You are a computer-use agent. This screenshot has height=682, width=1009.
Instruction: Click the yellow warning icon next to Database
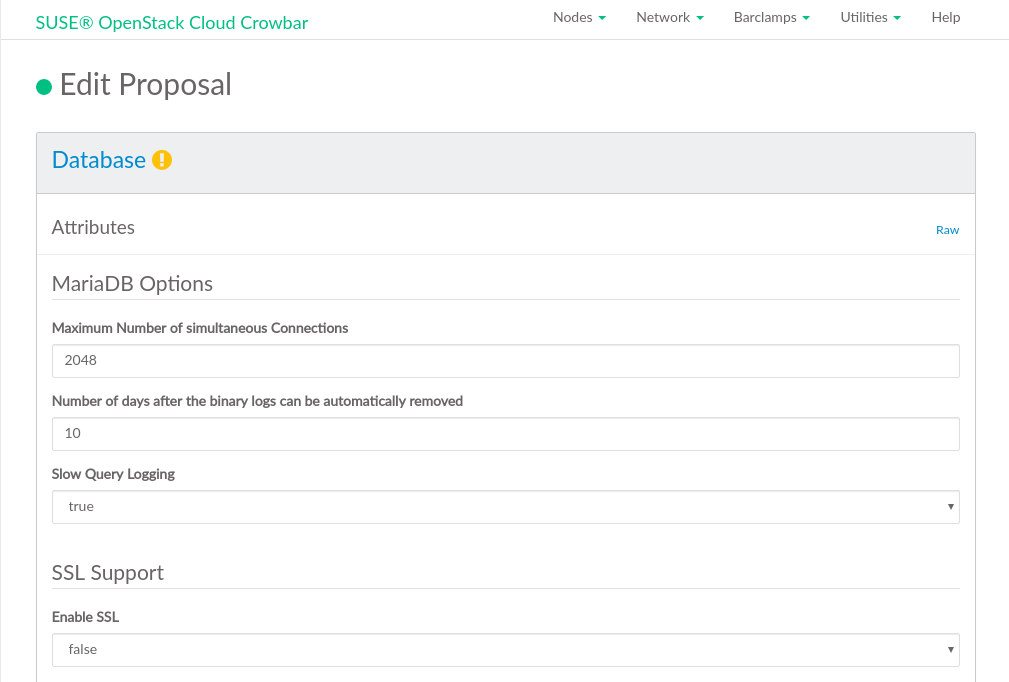(x=162, y=160)
